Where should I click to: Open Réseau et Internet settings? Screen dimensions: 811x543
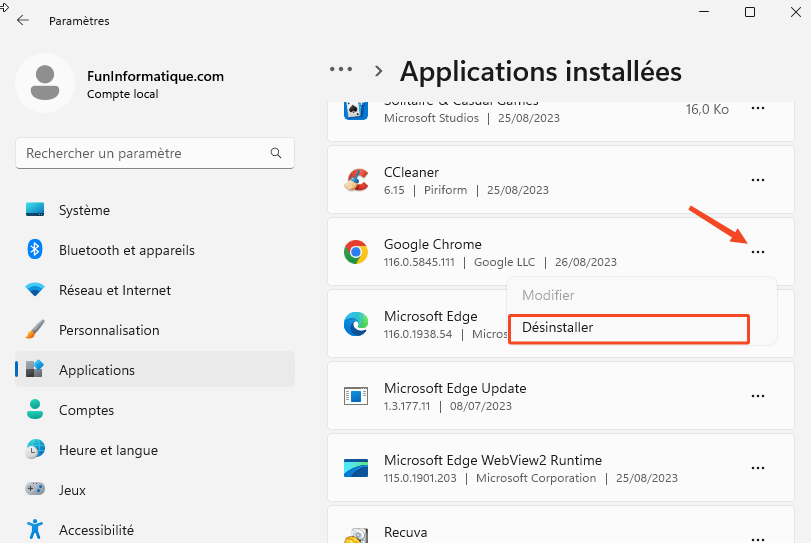(x=114, y=290)
